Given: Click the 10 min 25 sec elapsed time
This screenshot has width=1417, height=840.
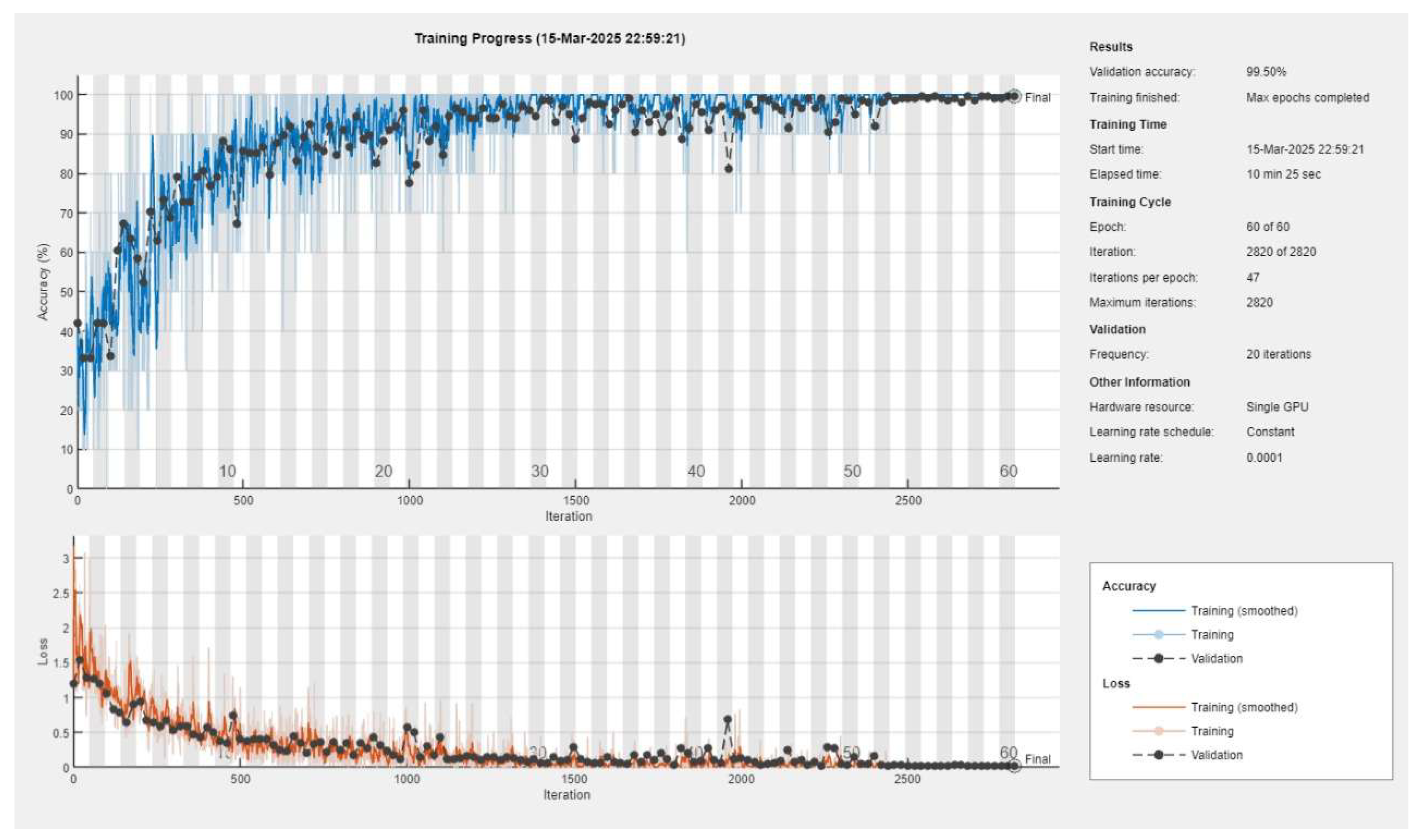Looking at the screenshot, I should point(1283,174).
